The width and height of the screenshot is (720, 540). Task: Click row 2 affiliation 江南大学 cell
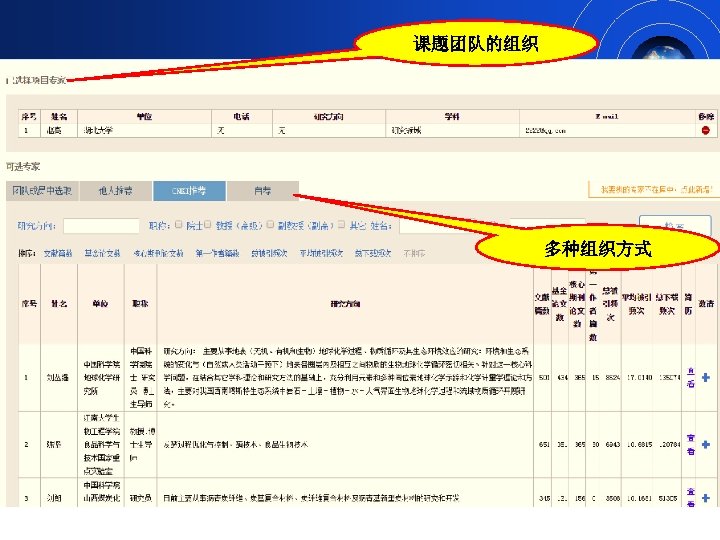[101, 444]
